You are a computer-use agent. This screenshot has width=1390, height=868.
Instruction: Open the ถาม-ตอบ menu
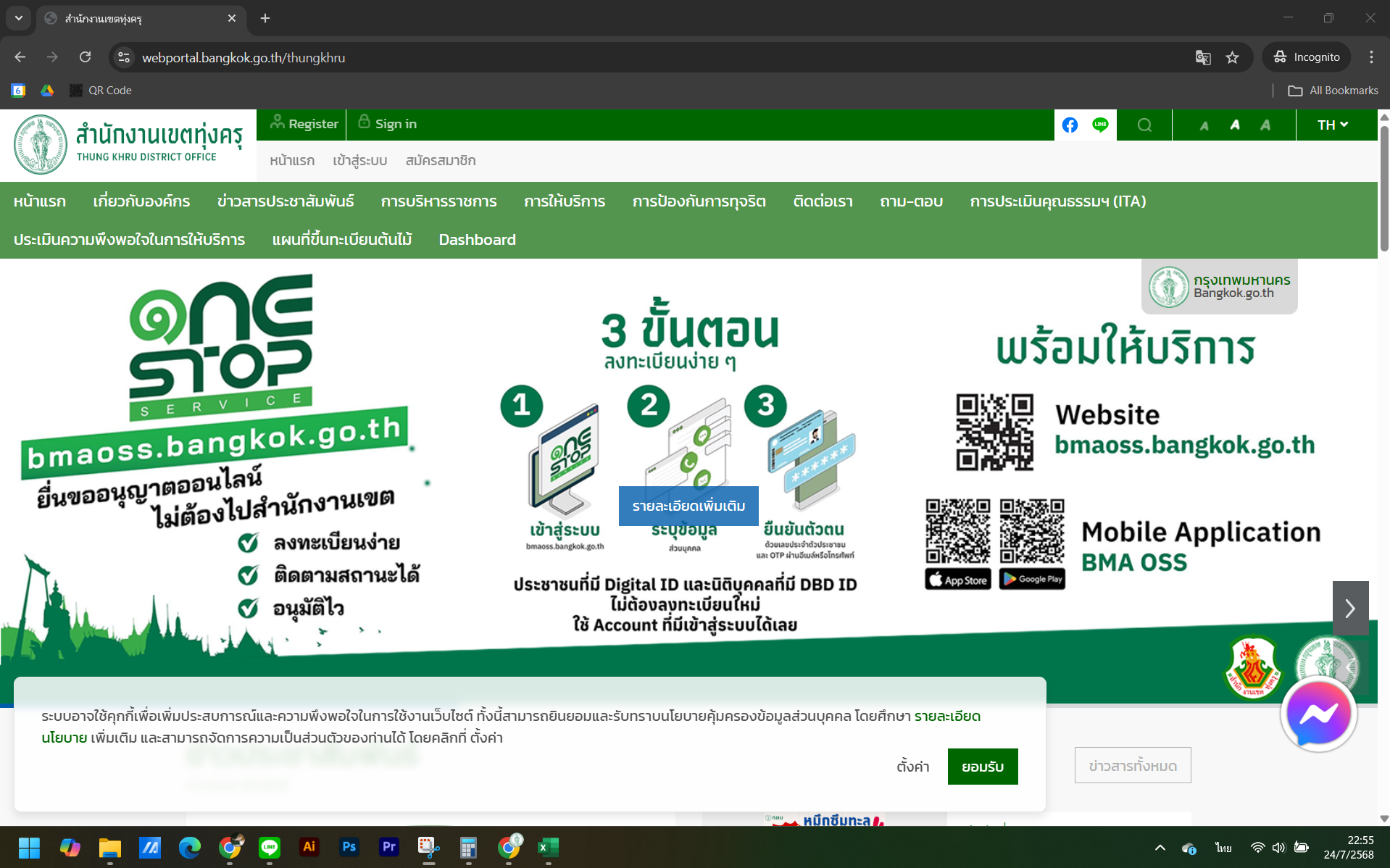pos(912,201)
